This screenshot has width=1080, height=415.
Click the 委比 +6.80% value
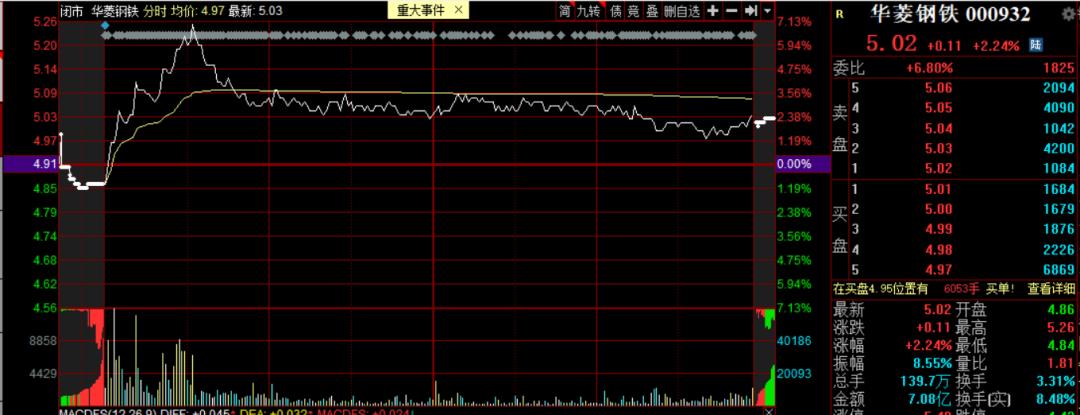click(930, 67)
